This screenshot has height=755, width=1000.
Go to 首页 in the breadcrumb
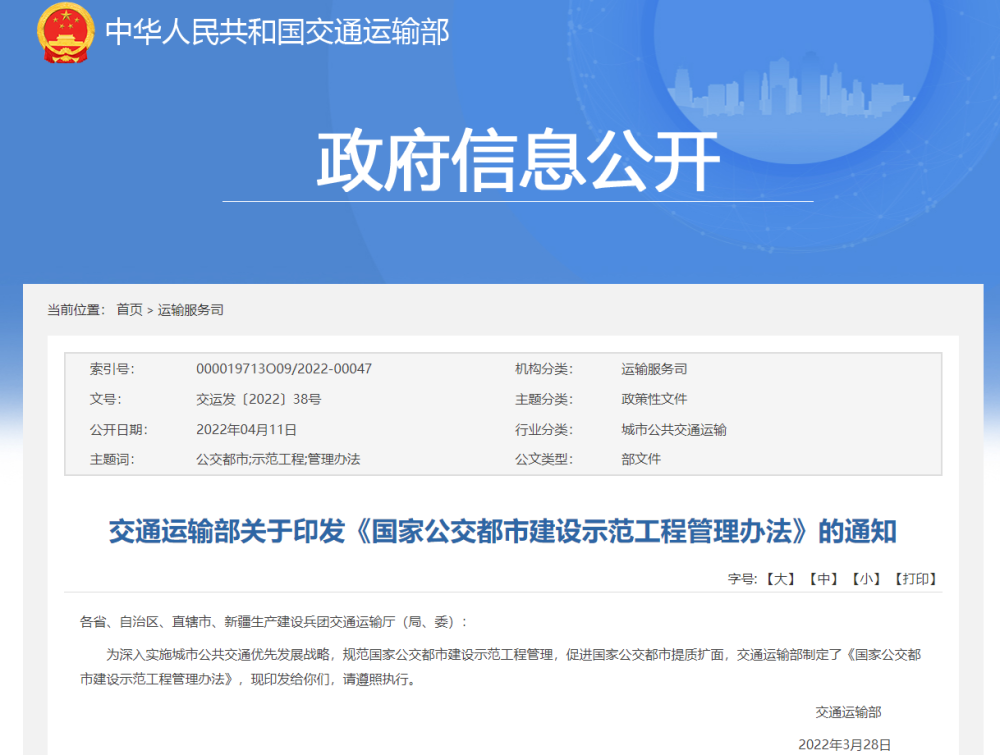click(129, 310)
